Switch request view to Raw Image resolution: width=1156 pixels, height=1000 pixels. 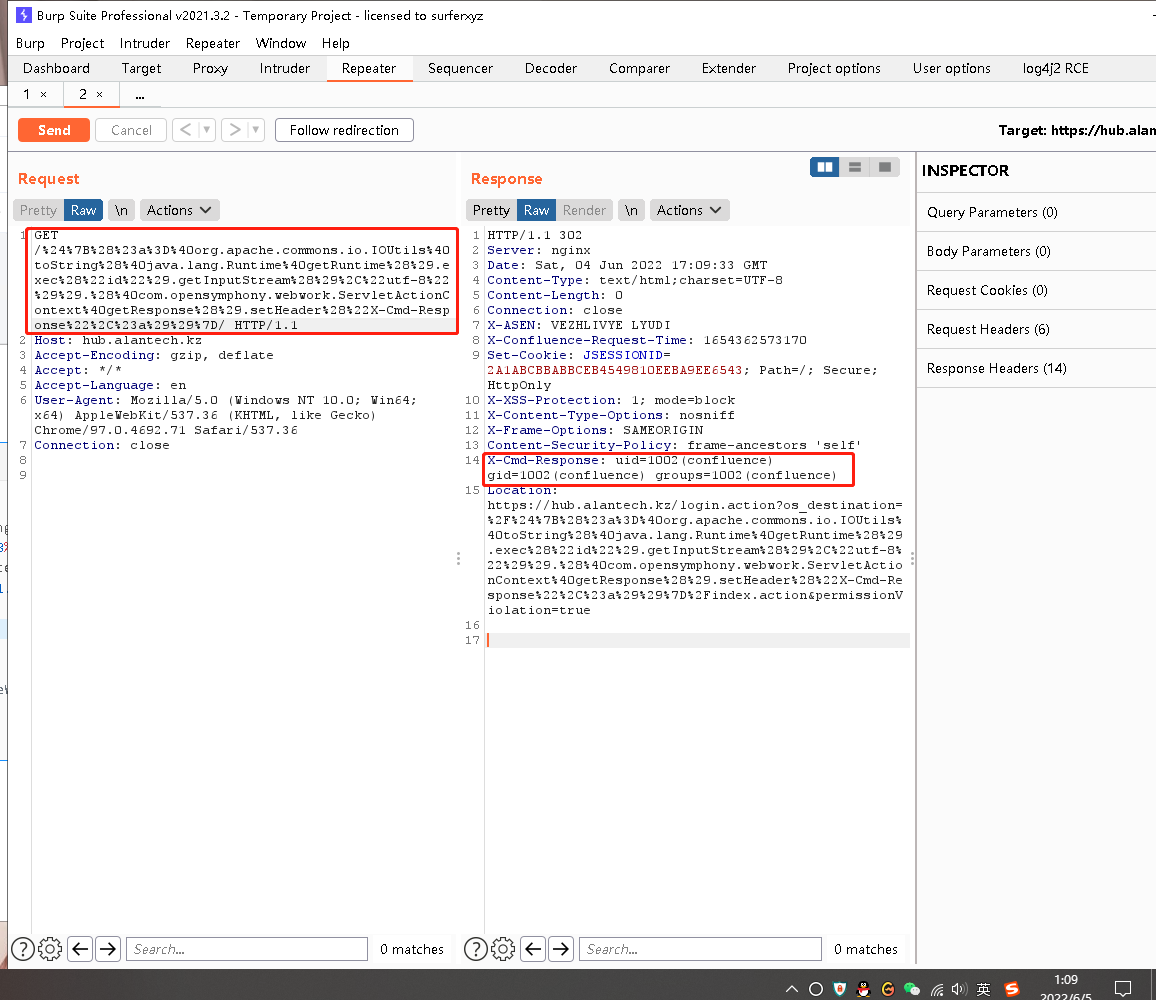tap(83, 210)
